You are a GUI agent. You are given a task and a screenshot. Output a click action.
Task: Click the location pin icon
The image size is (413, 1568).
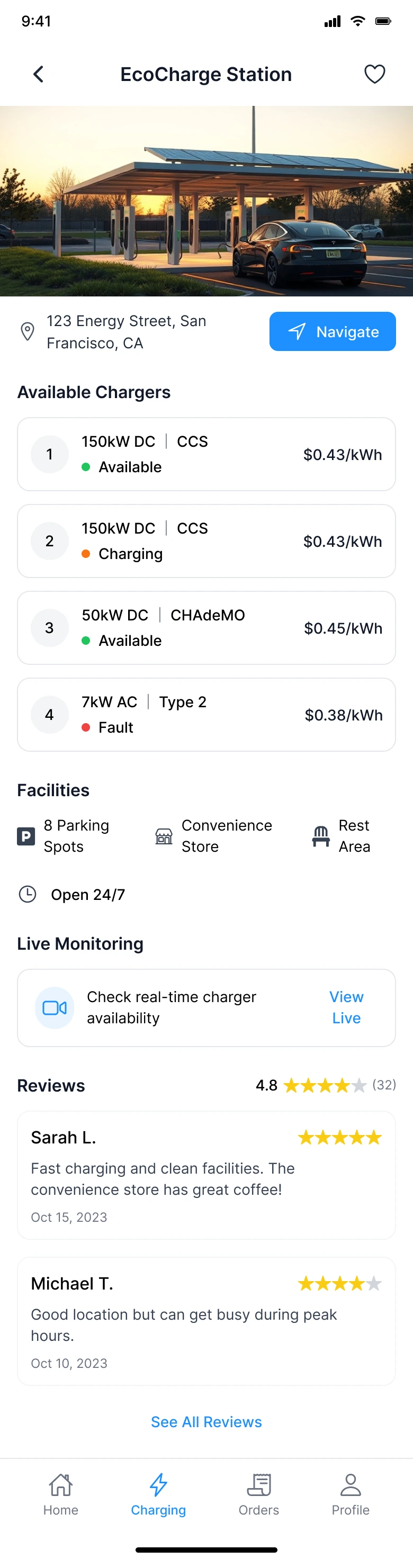coord(28,332)
